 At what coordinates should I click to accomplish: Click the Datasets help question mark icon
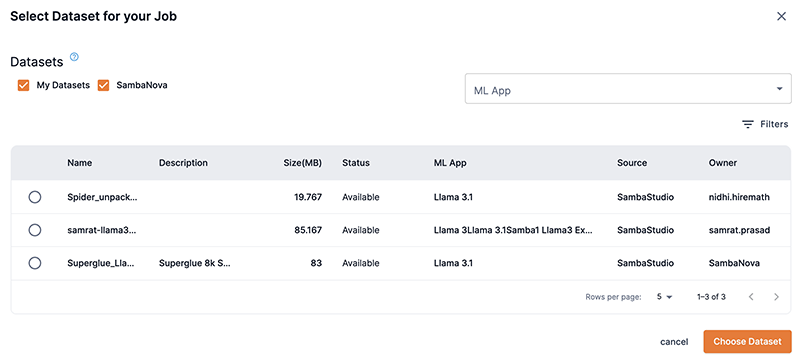(x=74, y=57)
